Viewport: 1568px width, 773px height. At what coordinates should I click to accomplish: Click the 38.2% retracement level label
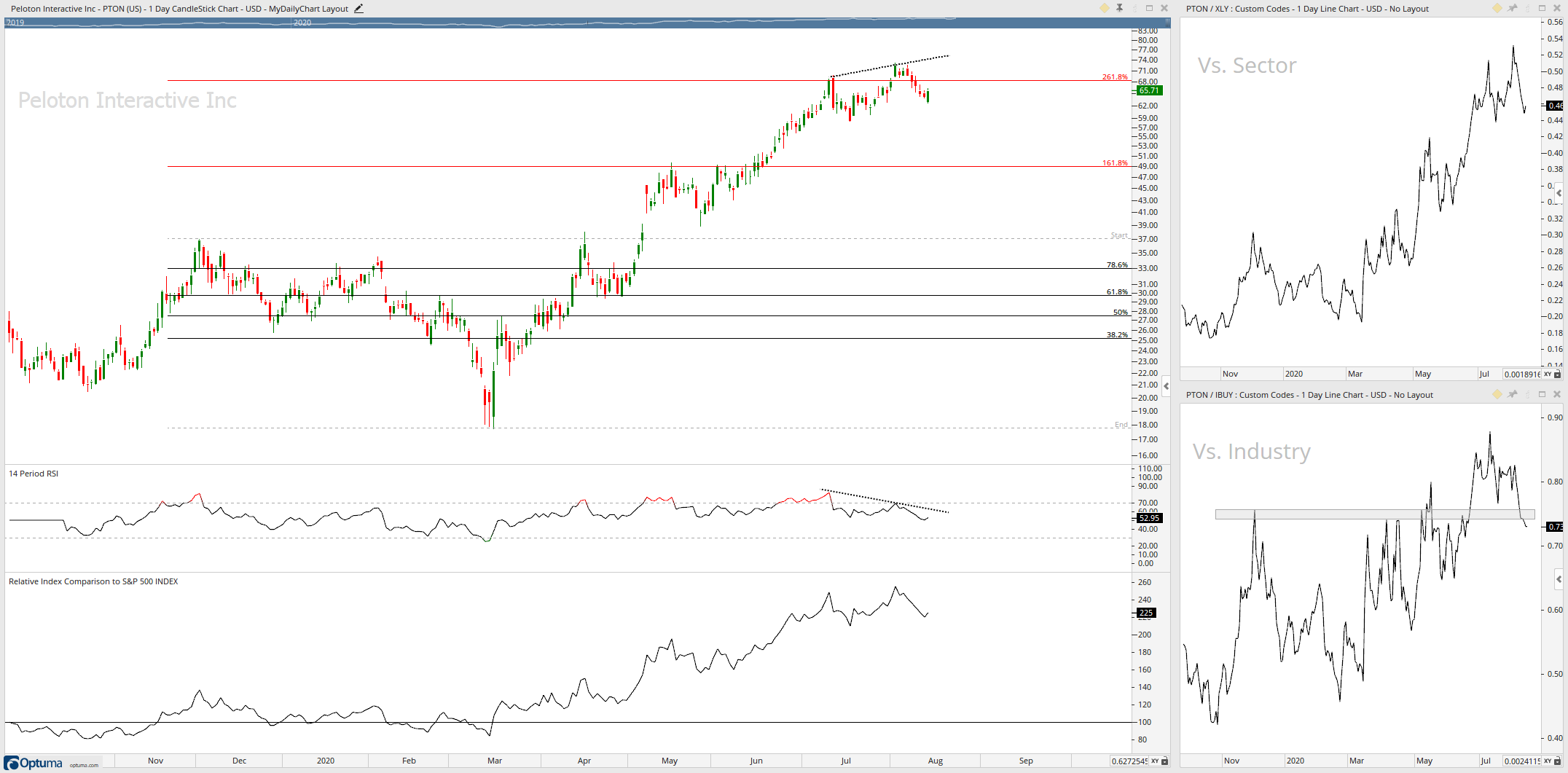coord(1117,334)
